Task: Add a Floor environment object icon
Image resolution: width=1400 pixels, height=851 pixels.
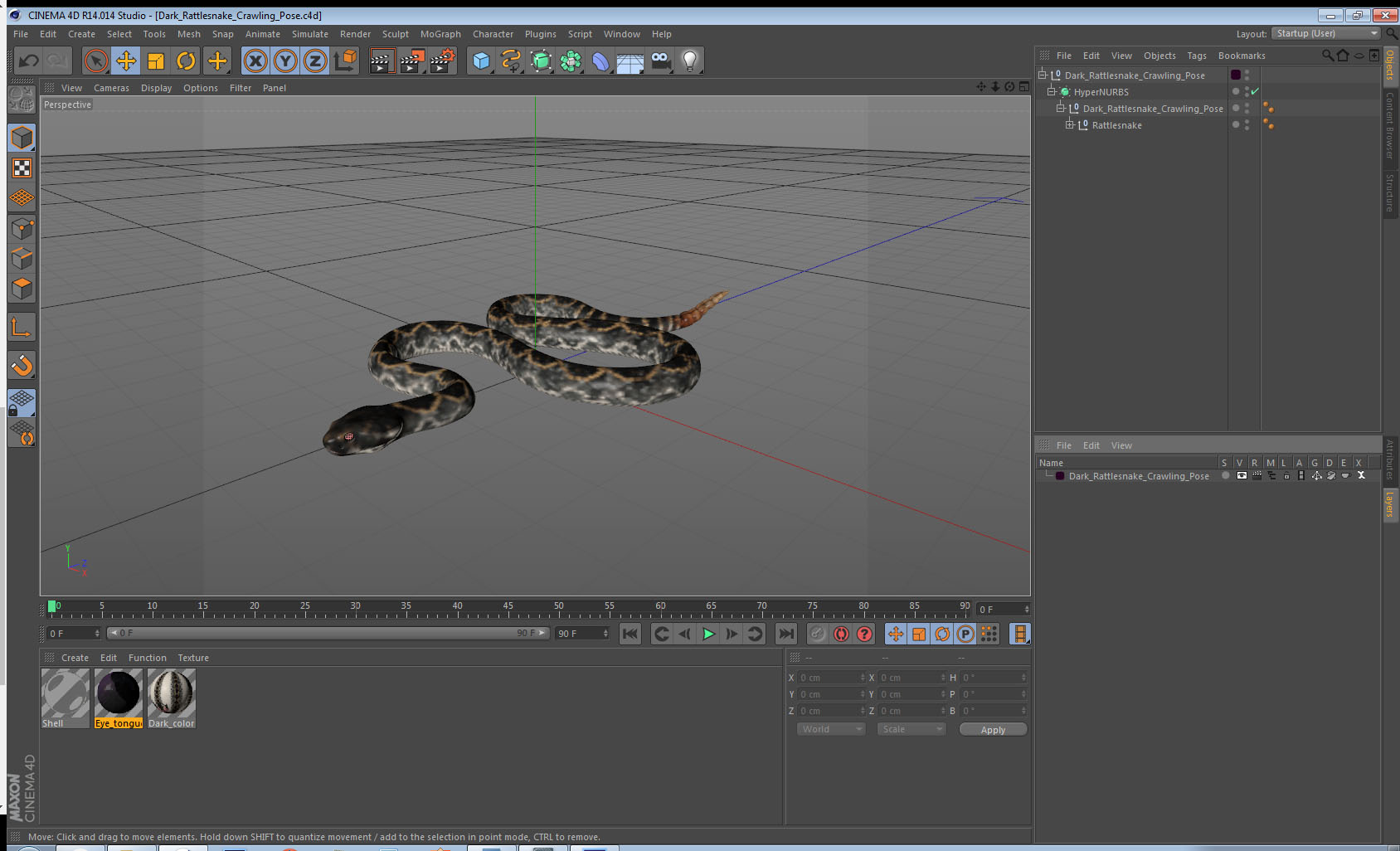Action: 630,61
